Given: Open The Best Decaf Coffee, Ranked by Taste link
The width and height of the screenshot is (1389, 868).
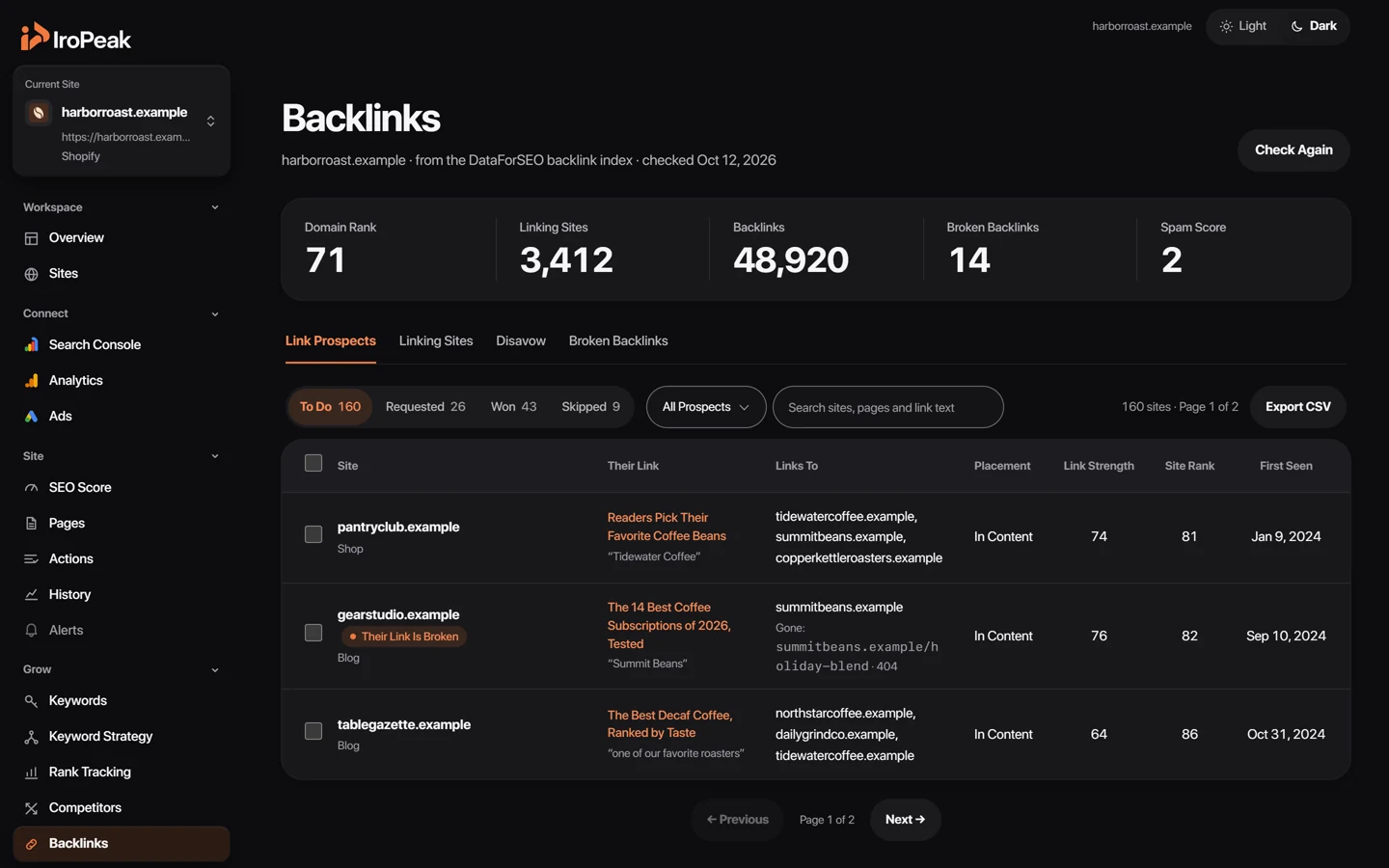Looking at the screenshot, I should pyautogui.click(x=669, y=724).
